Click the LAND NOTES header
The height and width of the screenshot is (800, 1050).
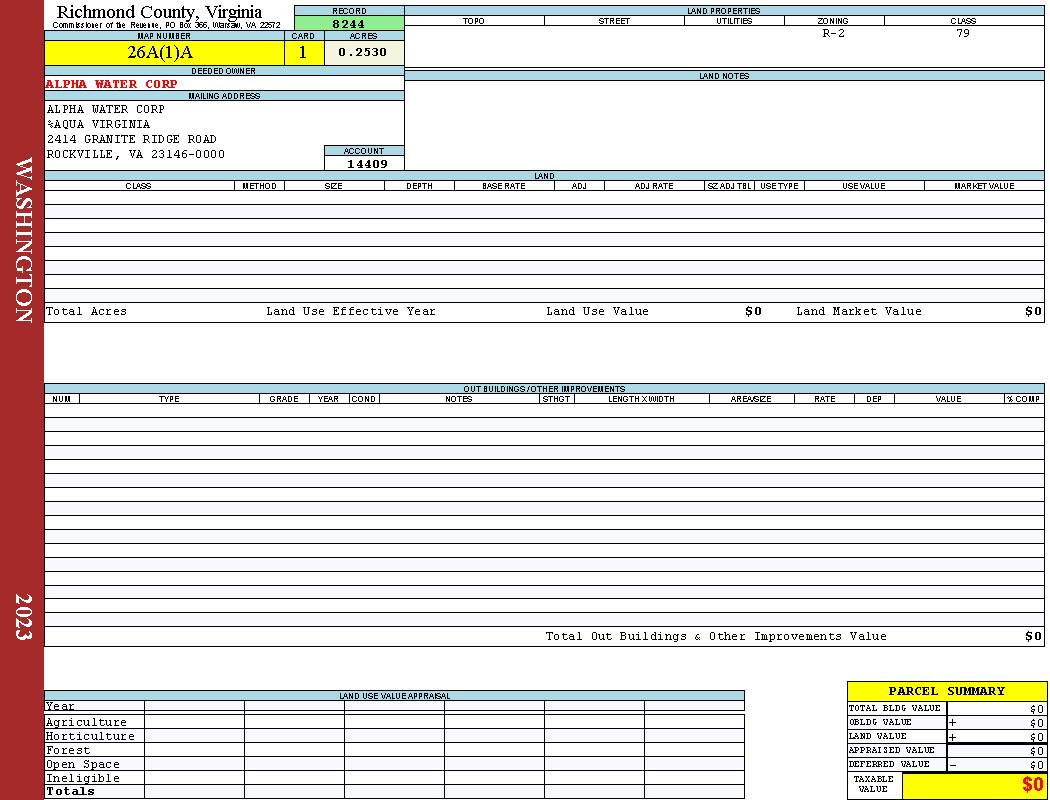[x=724, y=76]
